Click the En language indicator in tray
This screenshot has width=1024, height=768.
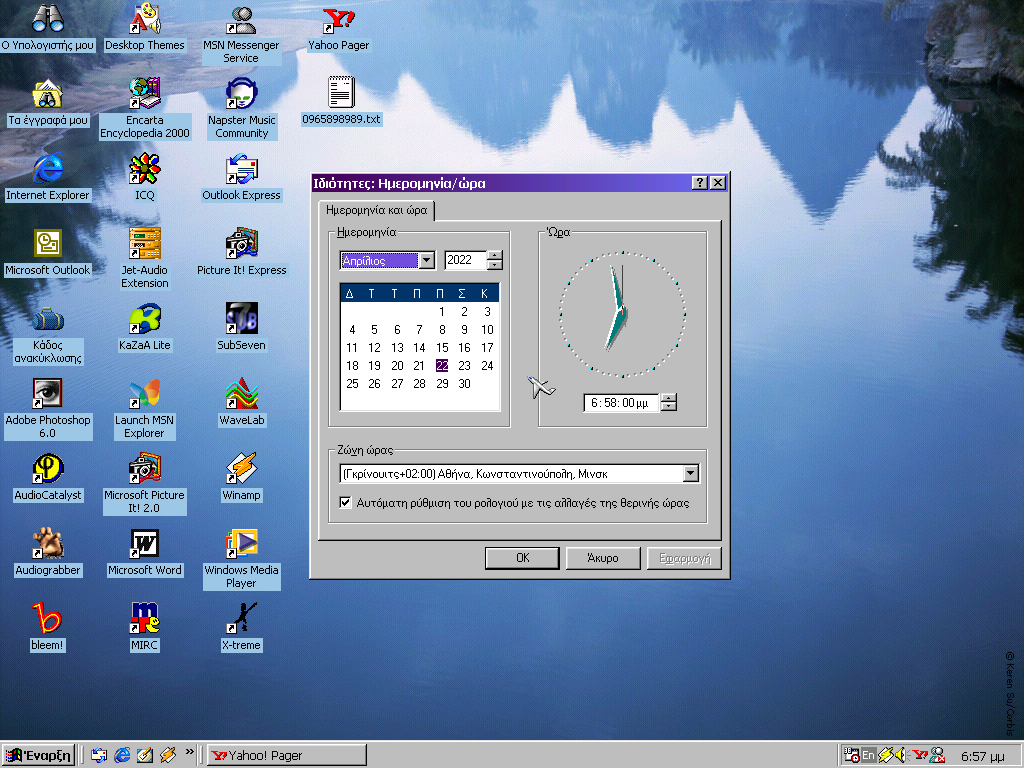click(868, 756)
